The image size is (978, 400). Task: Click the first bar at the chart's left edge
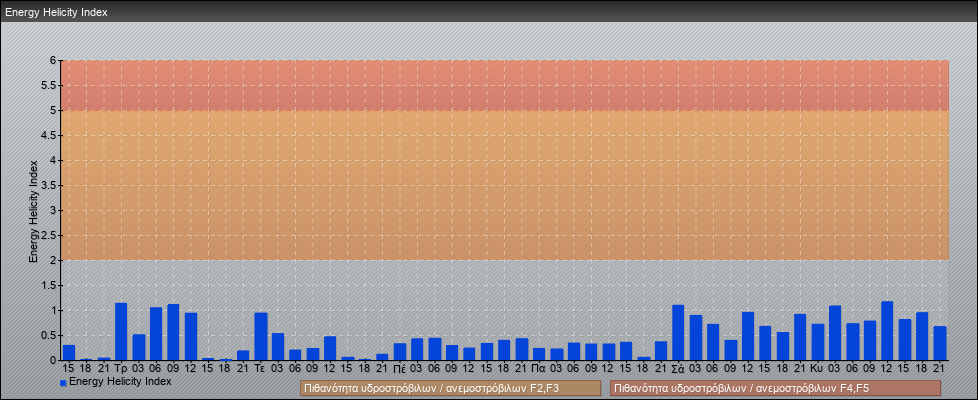pyautogui.click(x=69, y=353)
